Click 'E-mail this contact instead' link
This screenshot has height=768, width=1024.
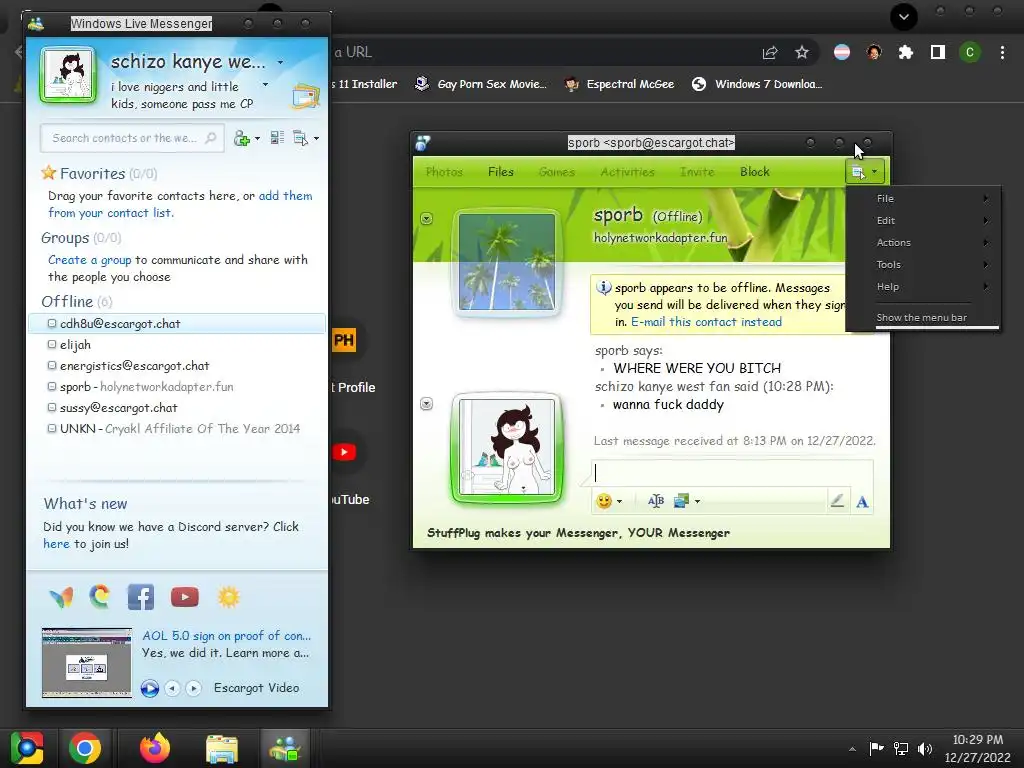(x=706, y=322)
